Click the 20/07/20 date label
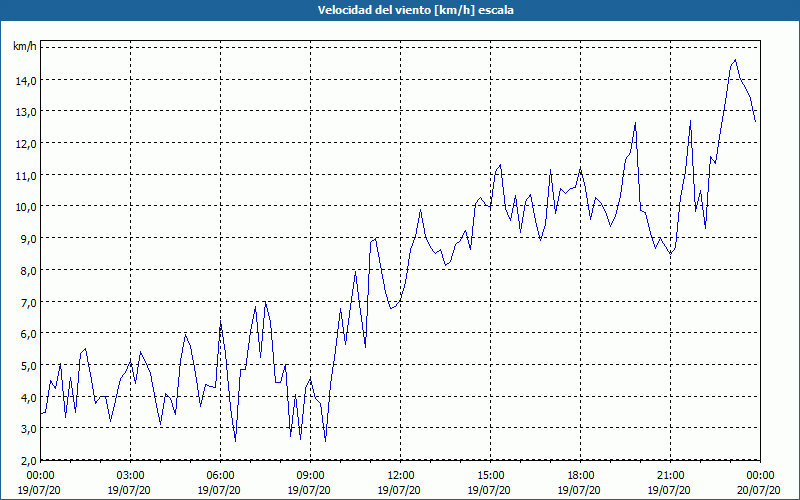Image resolution: width=800 pixels, height=500 pixels. (759, 490)
